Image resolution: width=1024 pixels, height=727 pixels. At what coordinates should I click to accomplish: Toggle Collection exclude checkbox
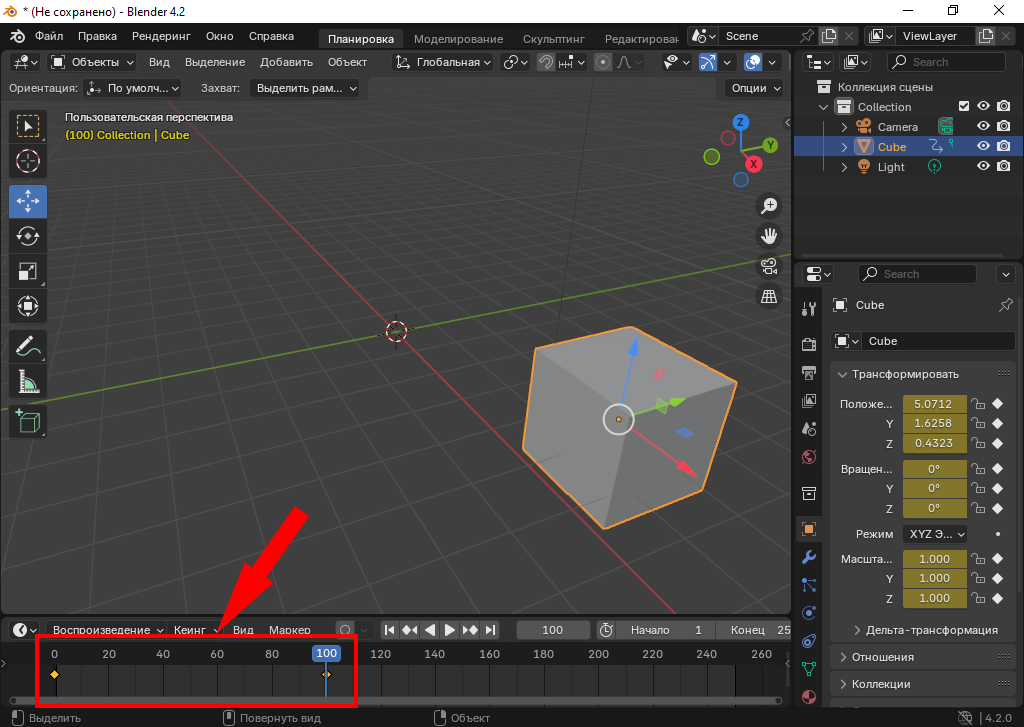964,107
